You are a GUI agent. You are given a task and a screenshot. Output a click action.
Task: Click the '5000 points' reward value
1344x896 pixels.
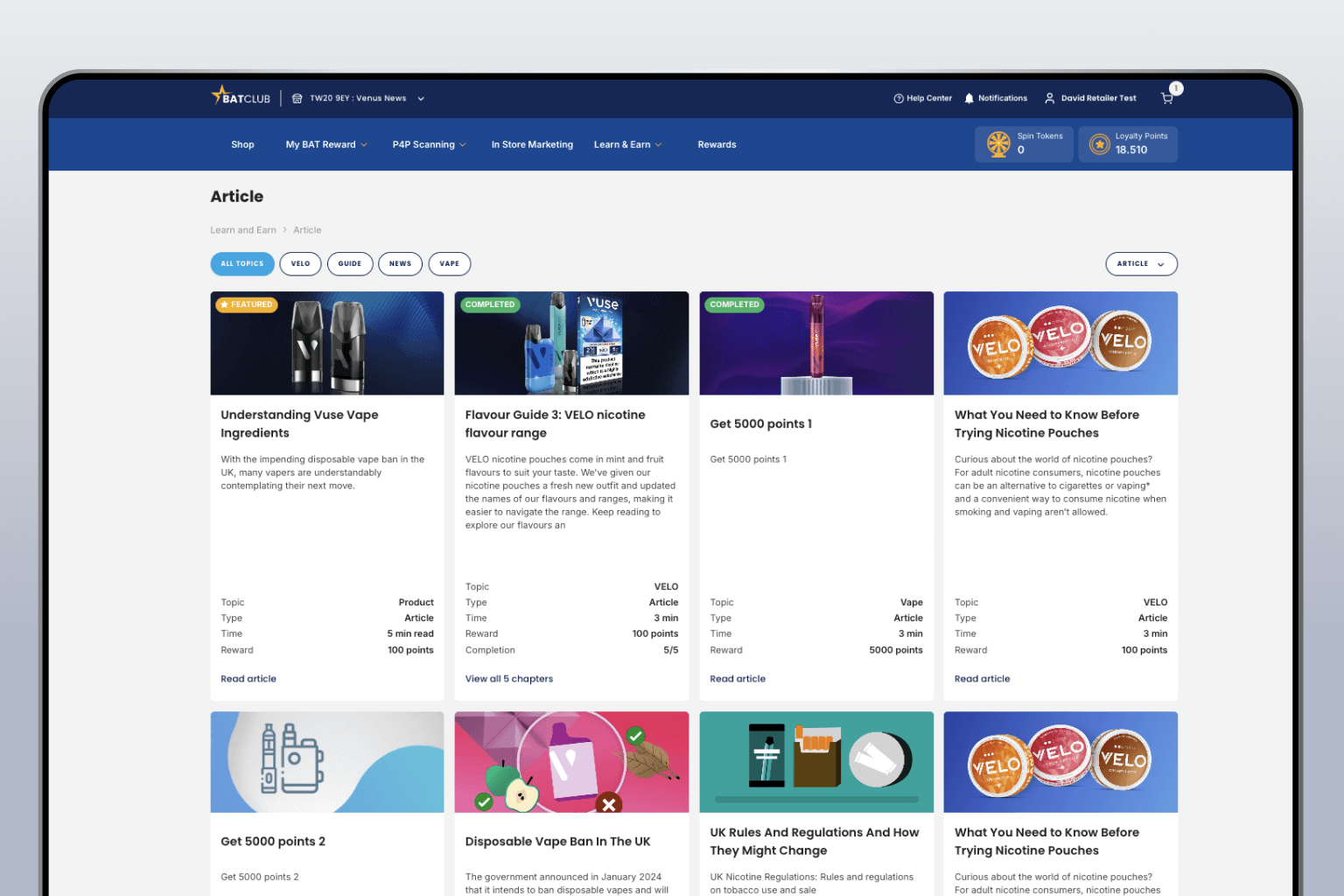coord(896,650)
